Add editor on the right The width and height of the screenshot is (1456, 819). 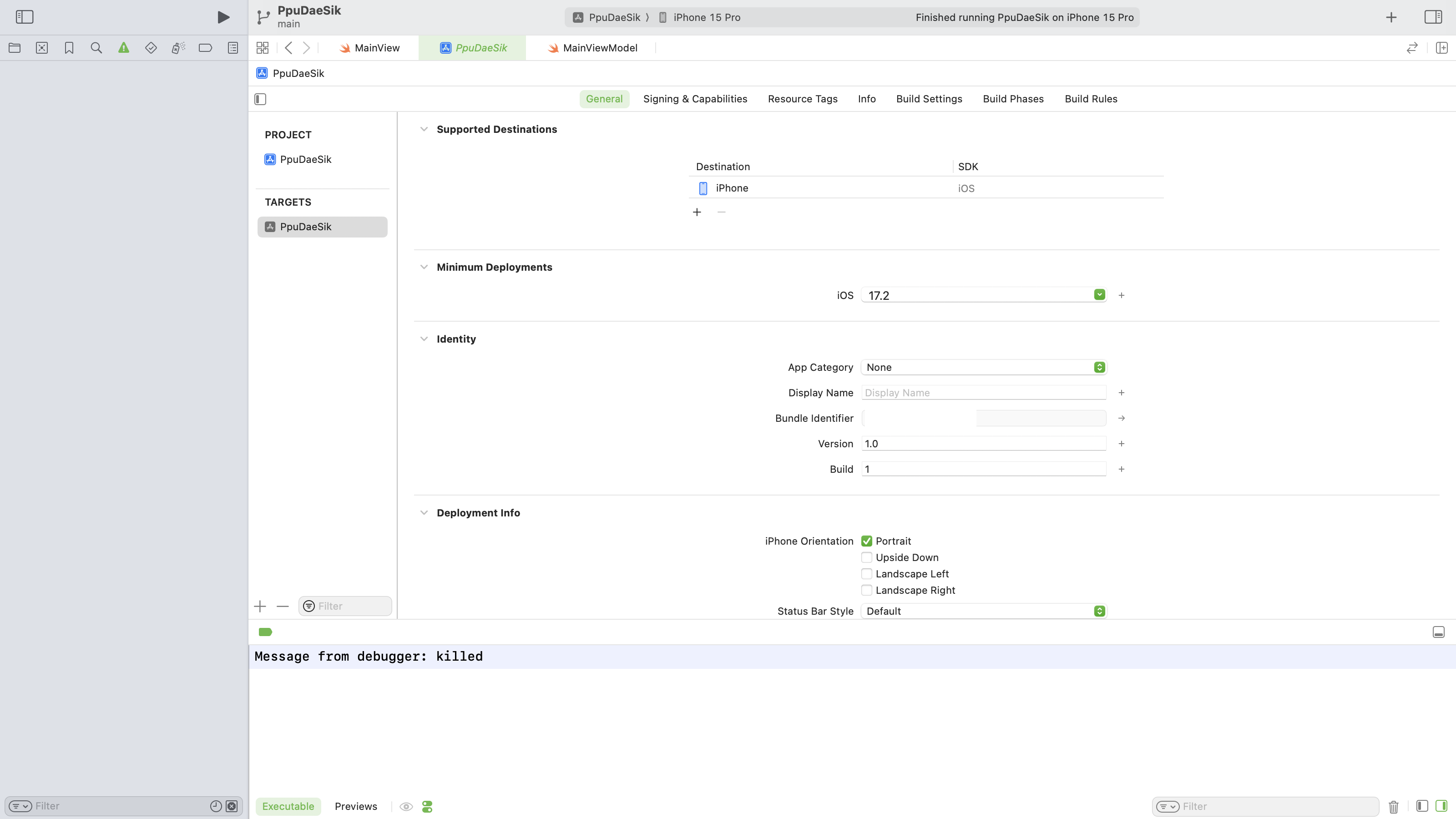(x=1442, y=48)
